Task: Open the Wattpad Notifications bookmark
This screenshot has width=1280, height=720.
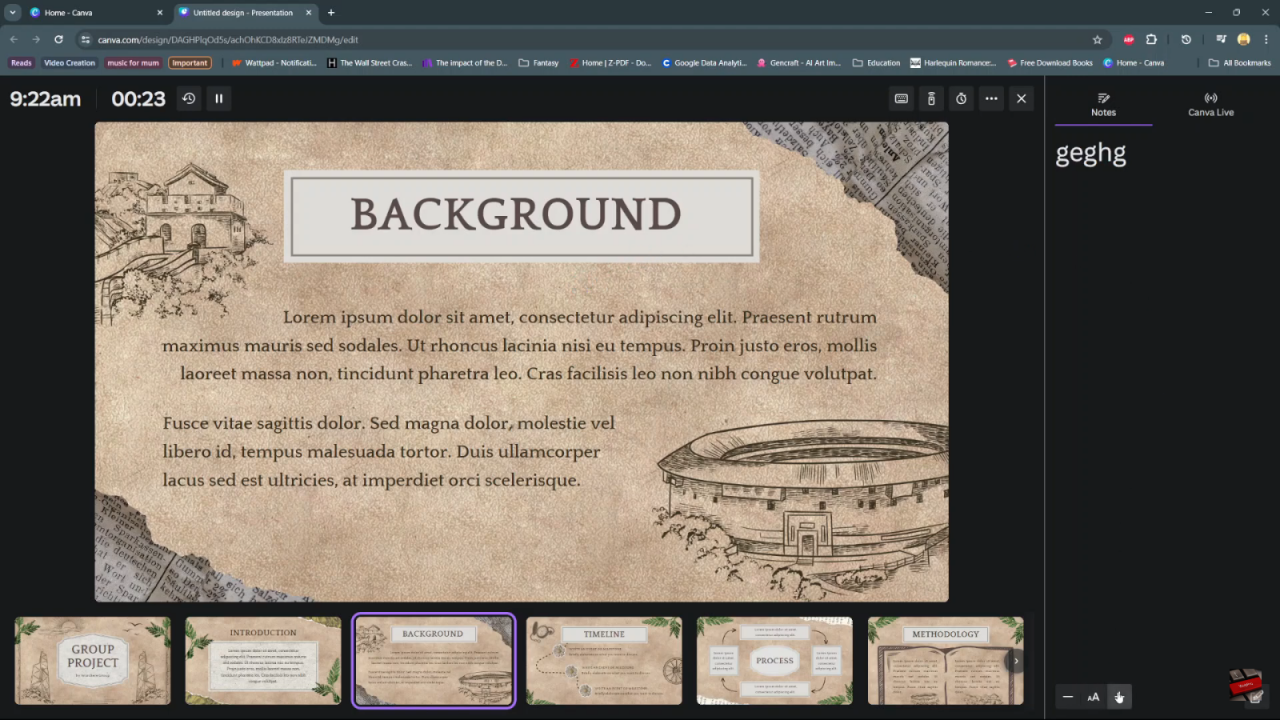Action: click(274, 63)
